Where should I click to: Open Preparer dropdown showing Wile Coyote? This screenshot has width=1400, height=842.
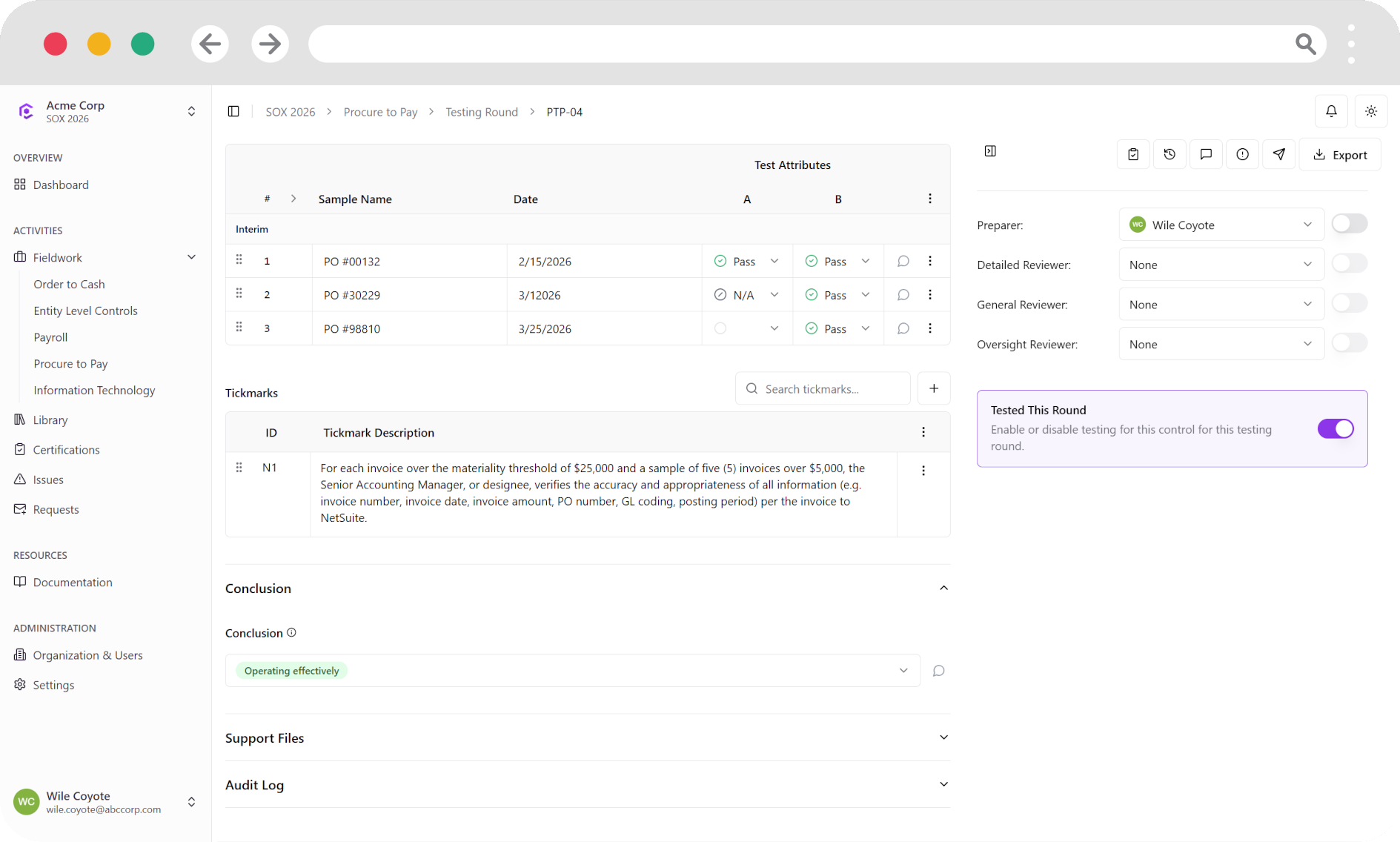pos(1221,225)
